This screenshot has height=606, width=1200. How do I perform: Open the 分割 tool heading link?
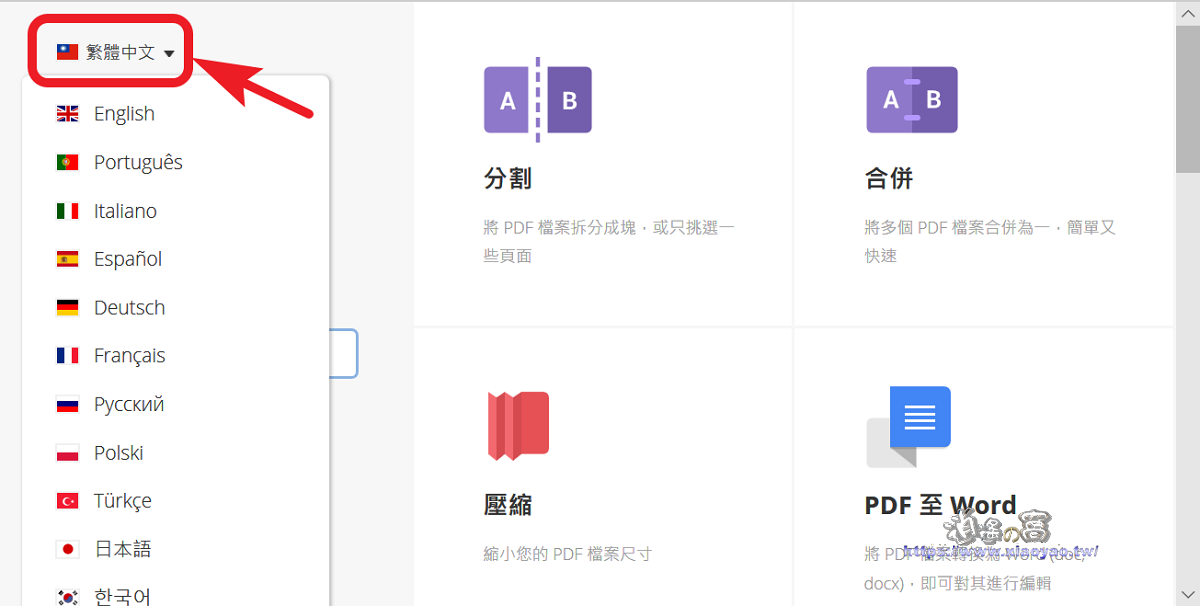point(508,179)
